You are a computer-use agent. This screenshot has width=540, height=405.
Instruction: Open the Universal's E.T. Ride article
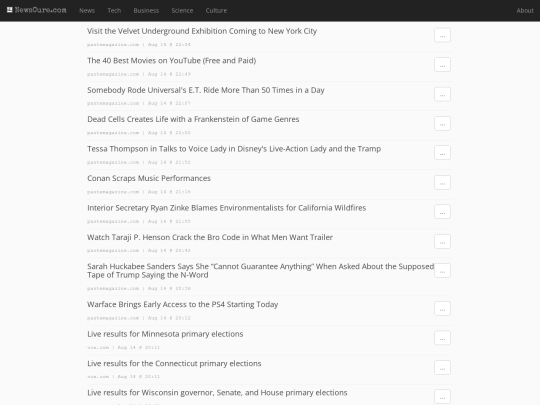click(x=206, y=90)
